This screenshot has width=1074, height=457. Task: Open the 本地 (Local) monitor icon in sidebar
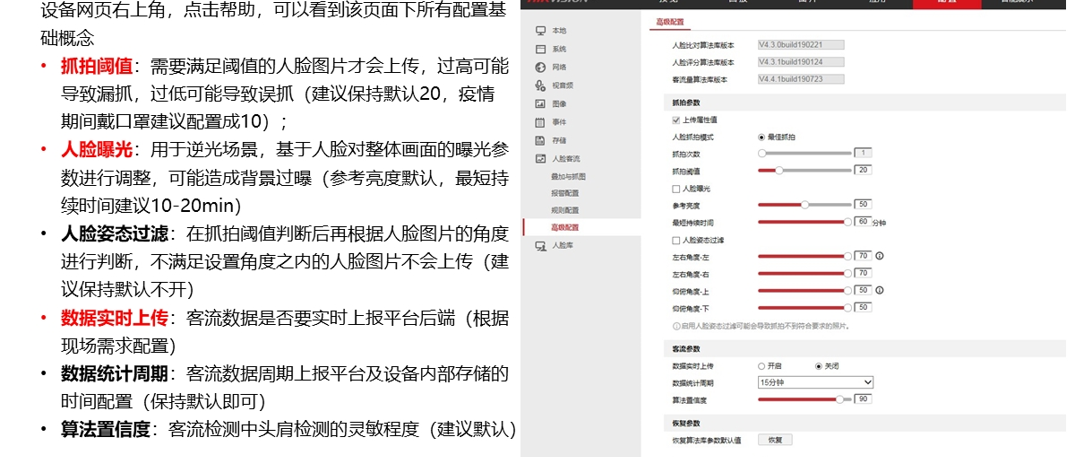pos(540,31)
